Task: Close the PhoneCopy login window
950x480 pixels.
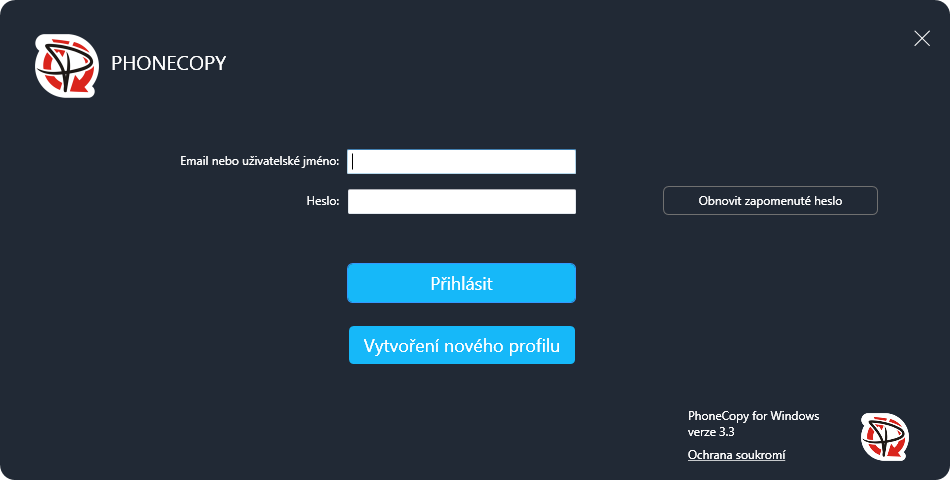Action: tap(921, 39)
